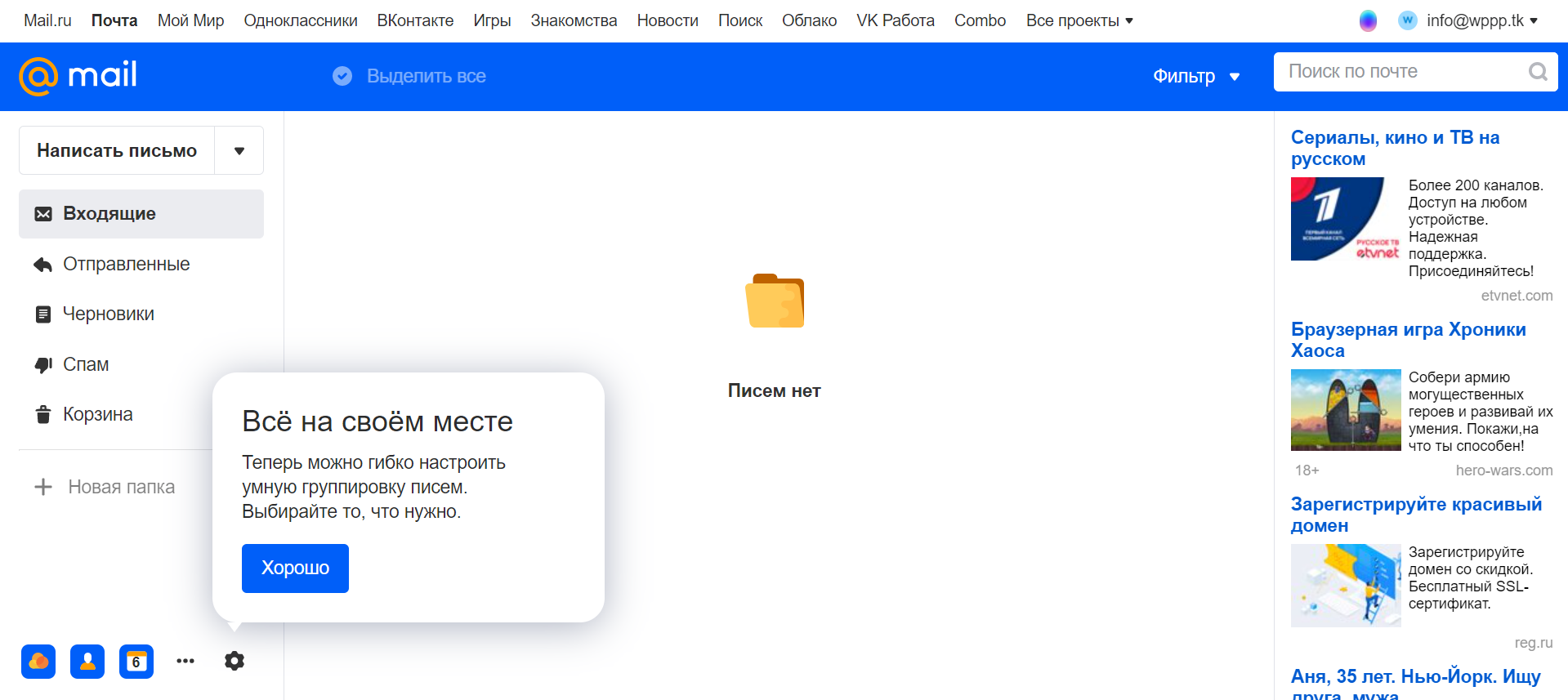Viewport: 1568px width, 700px height.
Task: Open the Filter dropdown
Action: pyautogui.click(x=1196, y=76)
